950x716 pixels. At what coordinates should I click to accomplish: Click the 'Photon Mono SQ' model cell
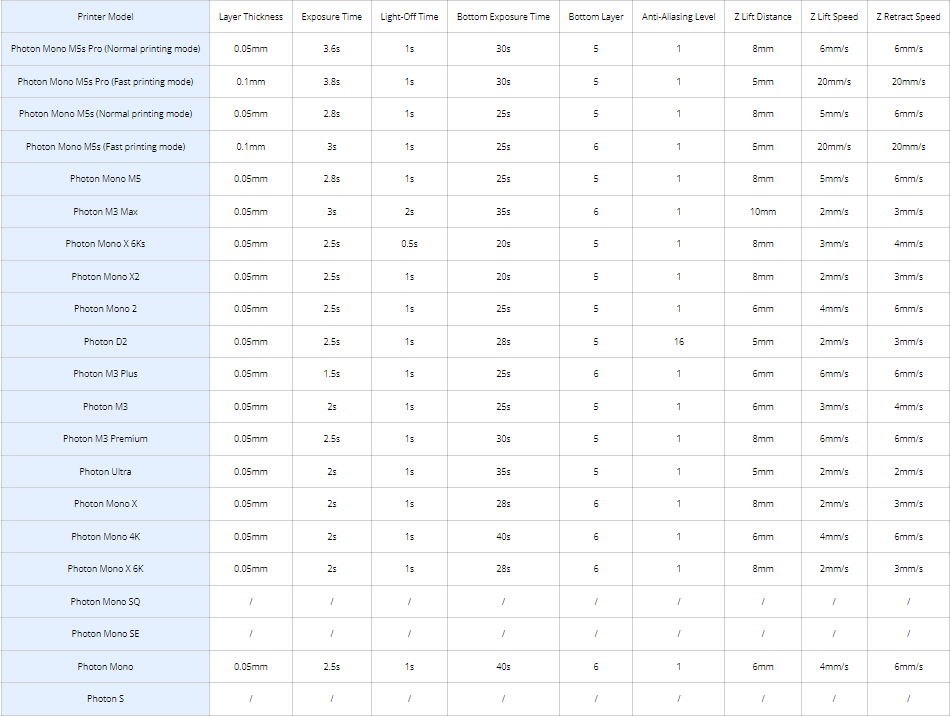pos(105,602)
